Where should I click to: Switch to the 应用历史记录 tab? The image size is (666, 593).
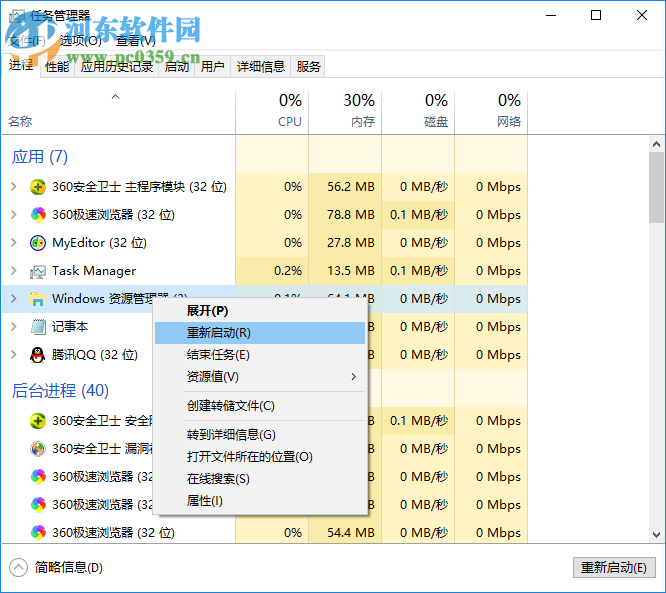point(117,67)
